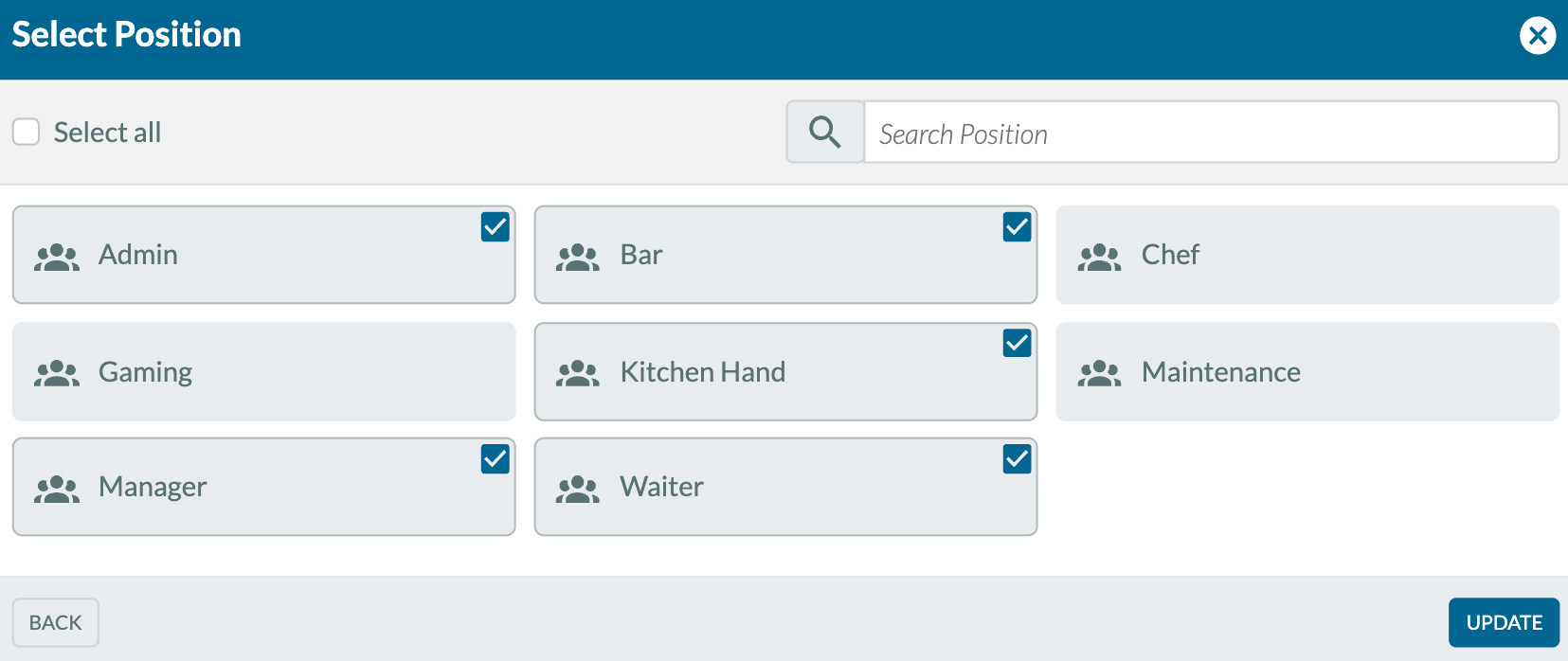Click the group icon beside Chef

pyautogui.click(x=1099, y=257)
